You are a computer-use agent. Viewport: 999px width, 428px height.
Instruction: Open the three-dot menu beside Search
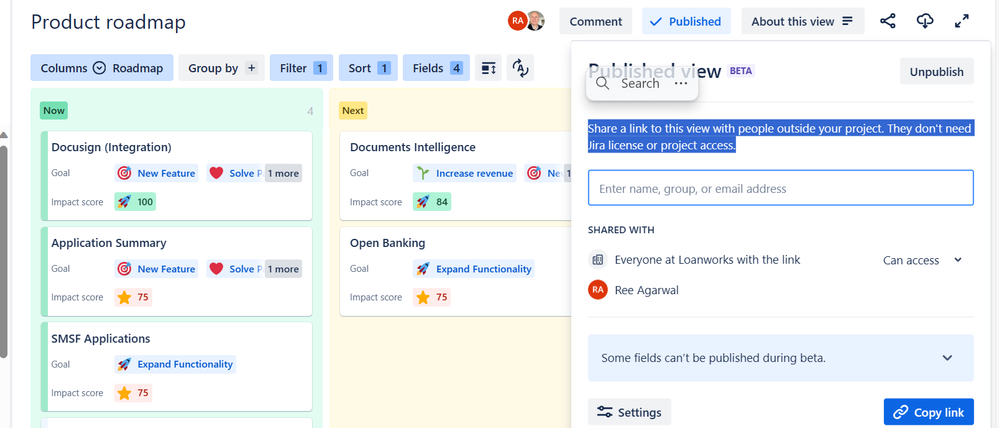coord(680,83)
